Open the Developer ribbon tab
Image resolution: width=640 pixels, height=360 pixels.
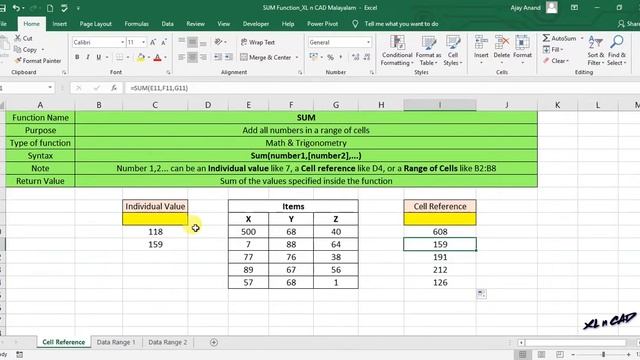point(256,24)
